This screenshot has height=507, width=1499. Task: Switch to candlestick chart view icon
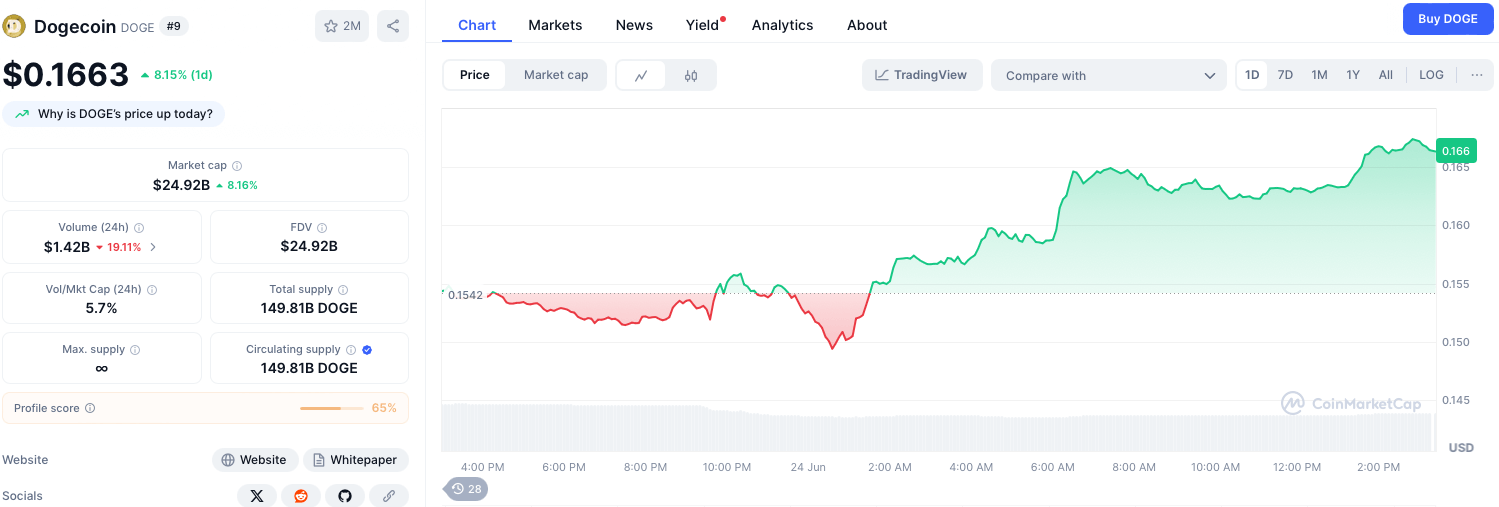691,75
